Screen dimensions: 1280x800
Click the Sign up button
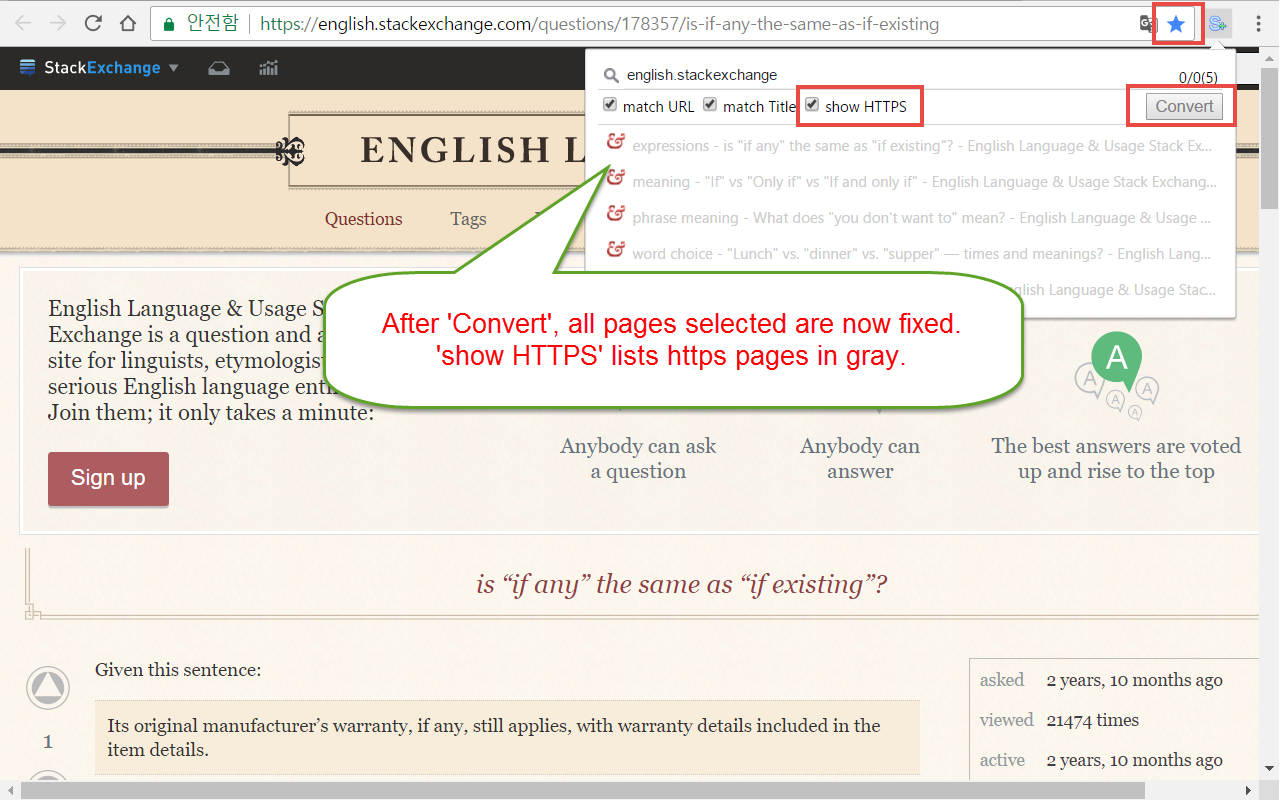(x=108, y=479)
